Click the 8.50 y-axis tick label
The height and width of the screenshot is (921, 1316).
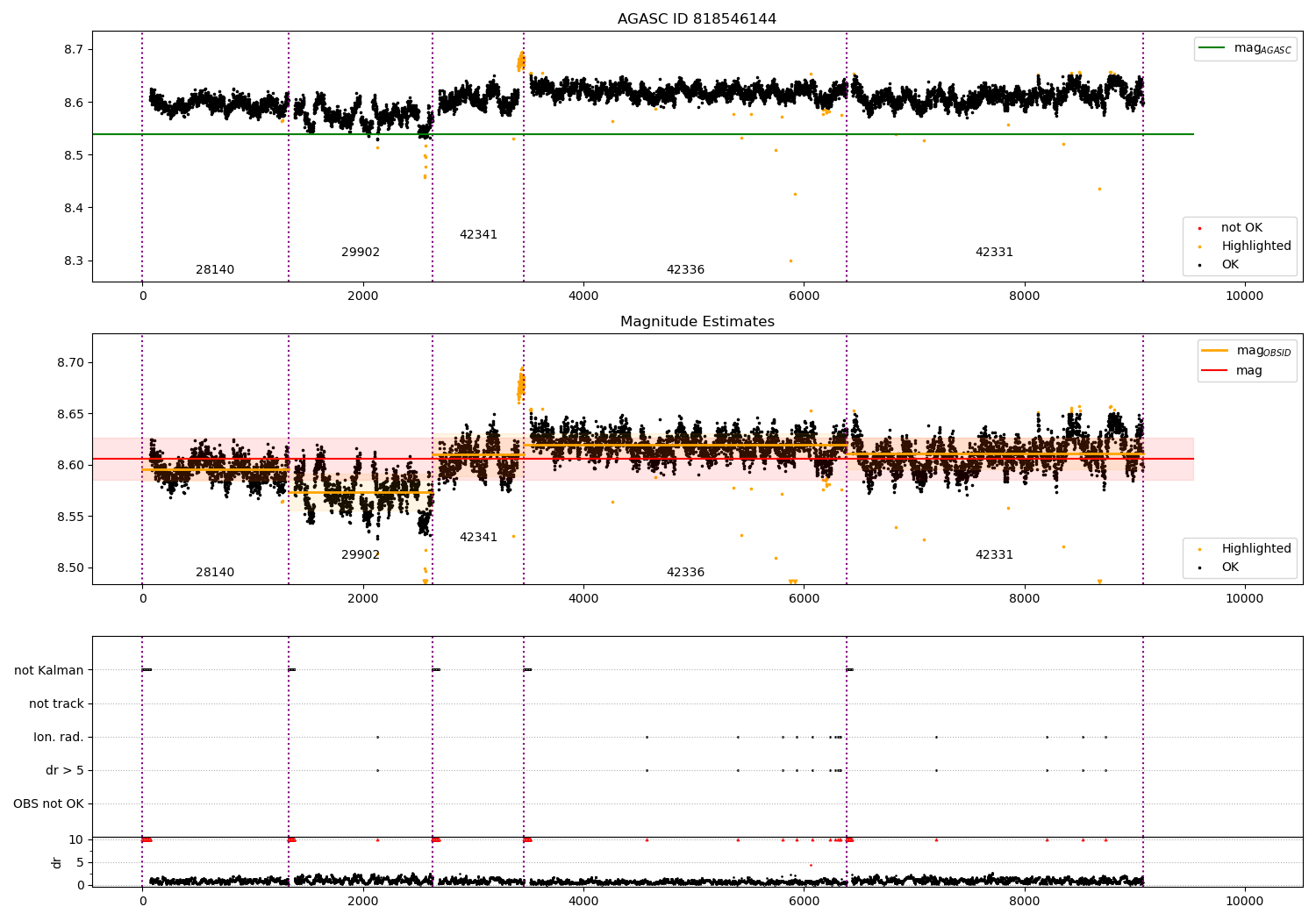click(70, 568)
